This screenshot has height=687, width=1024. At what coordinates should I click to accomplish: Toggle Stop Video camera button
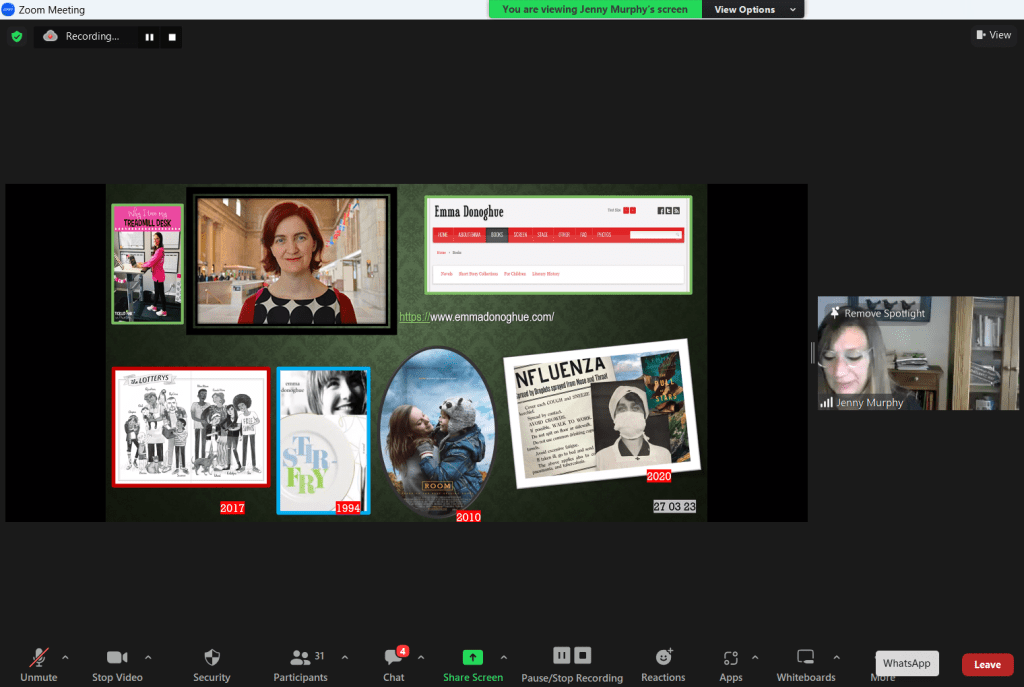pyautogui.click(x=117, y=658)
